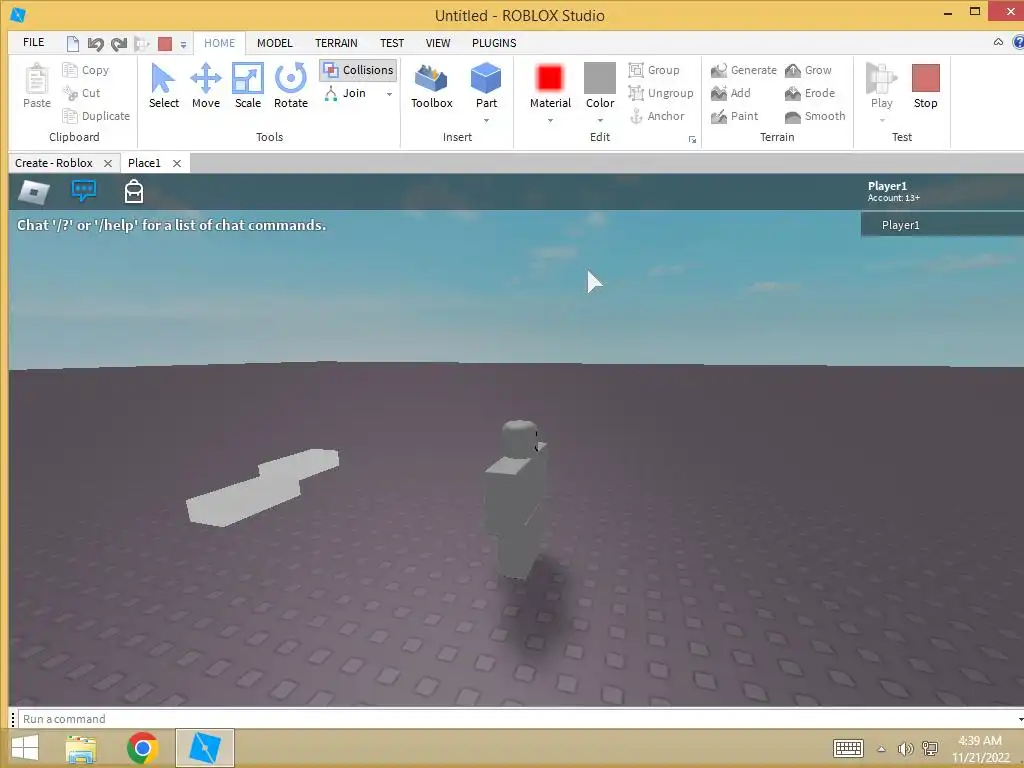Viewport: 1024px width, 768px height.
Task: Open the Color dropdown arrow
Action: point(600,121)
